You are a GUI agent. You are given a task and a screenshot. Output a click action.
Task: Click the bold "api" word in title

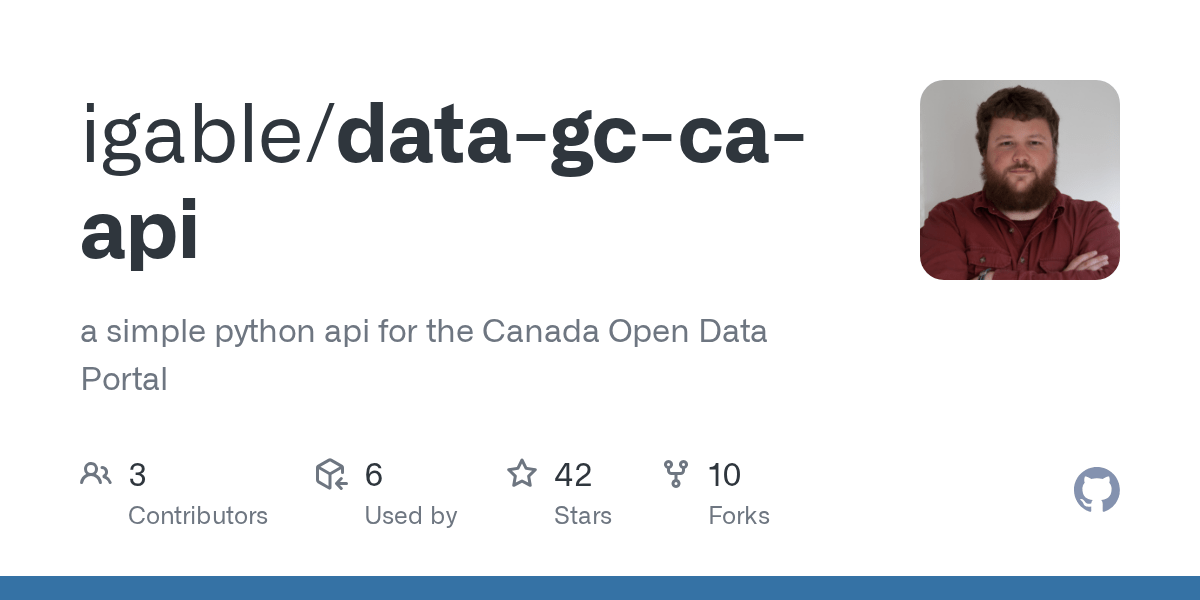[x=140, y=232]
